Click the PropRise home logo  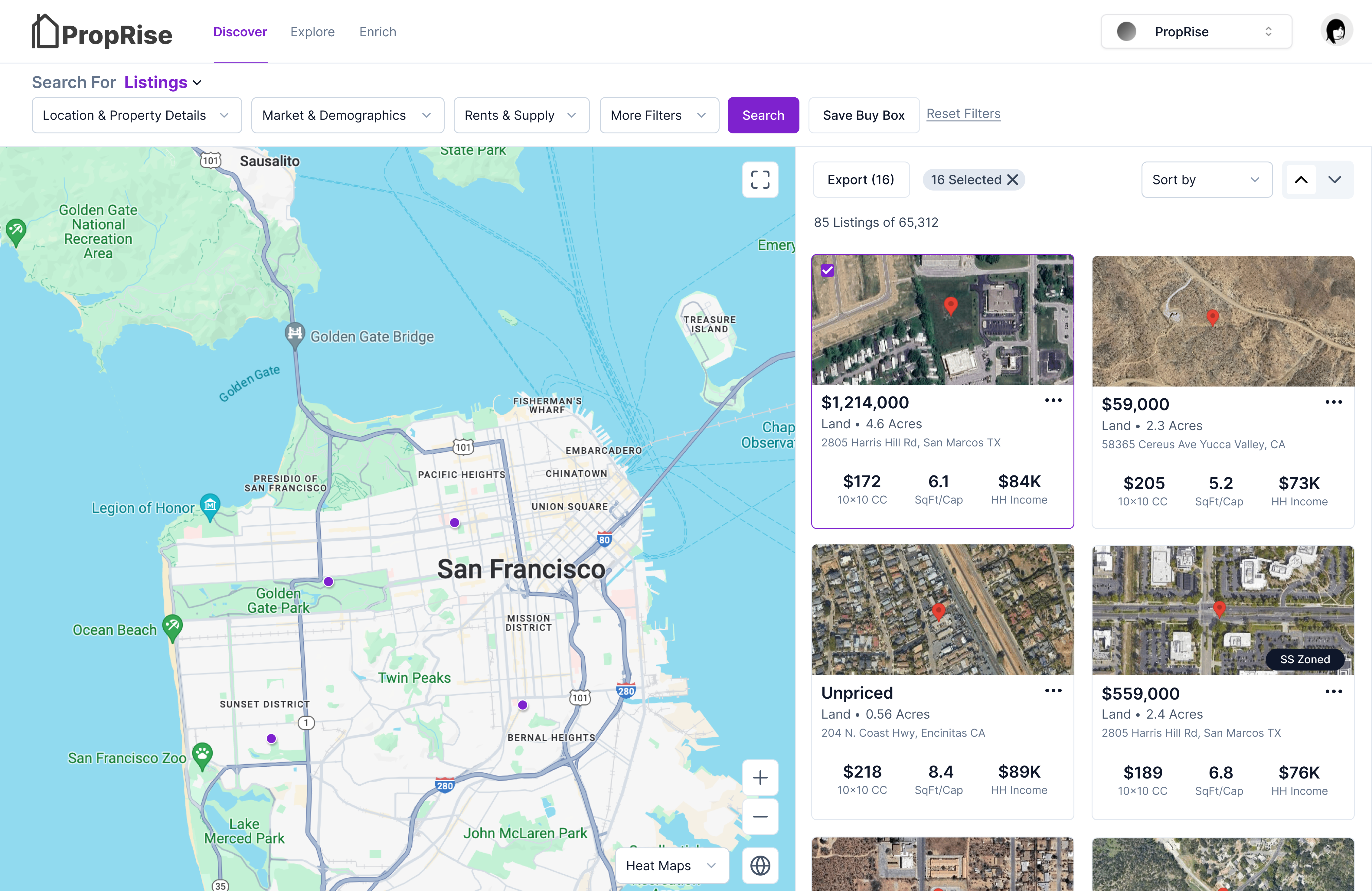click(x=101, y=32)
